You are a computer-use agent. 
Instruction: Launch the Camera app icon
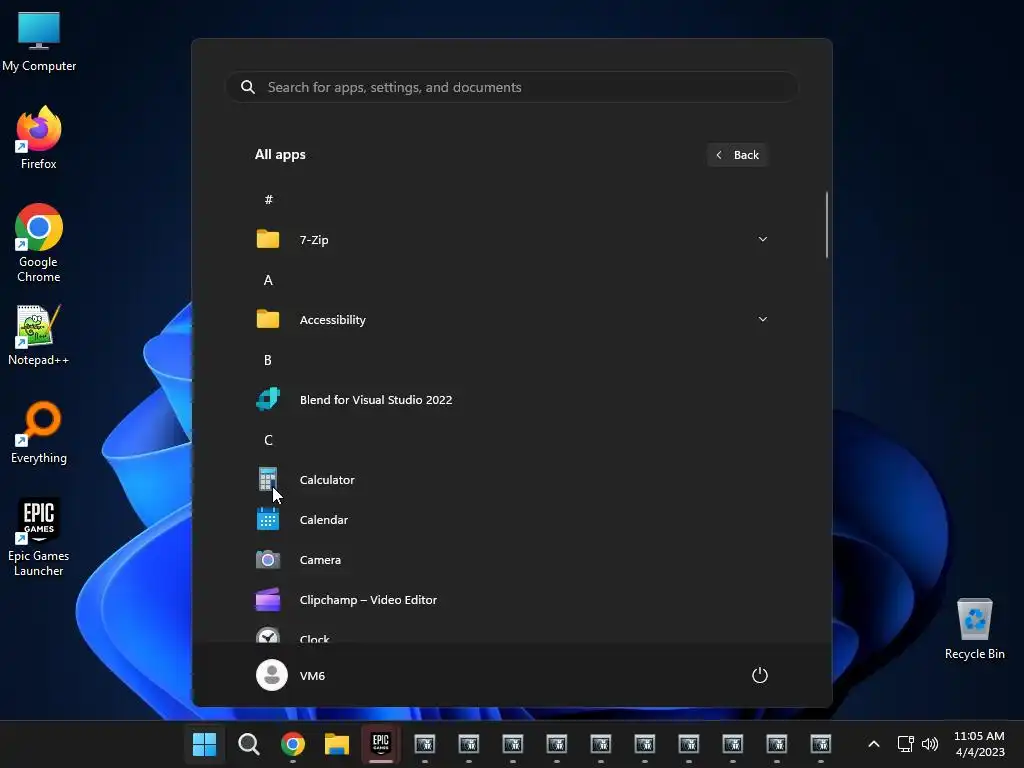[268, 560]
